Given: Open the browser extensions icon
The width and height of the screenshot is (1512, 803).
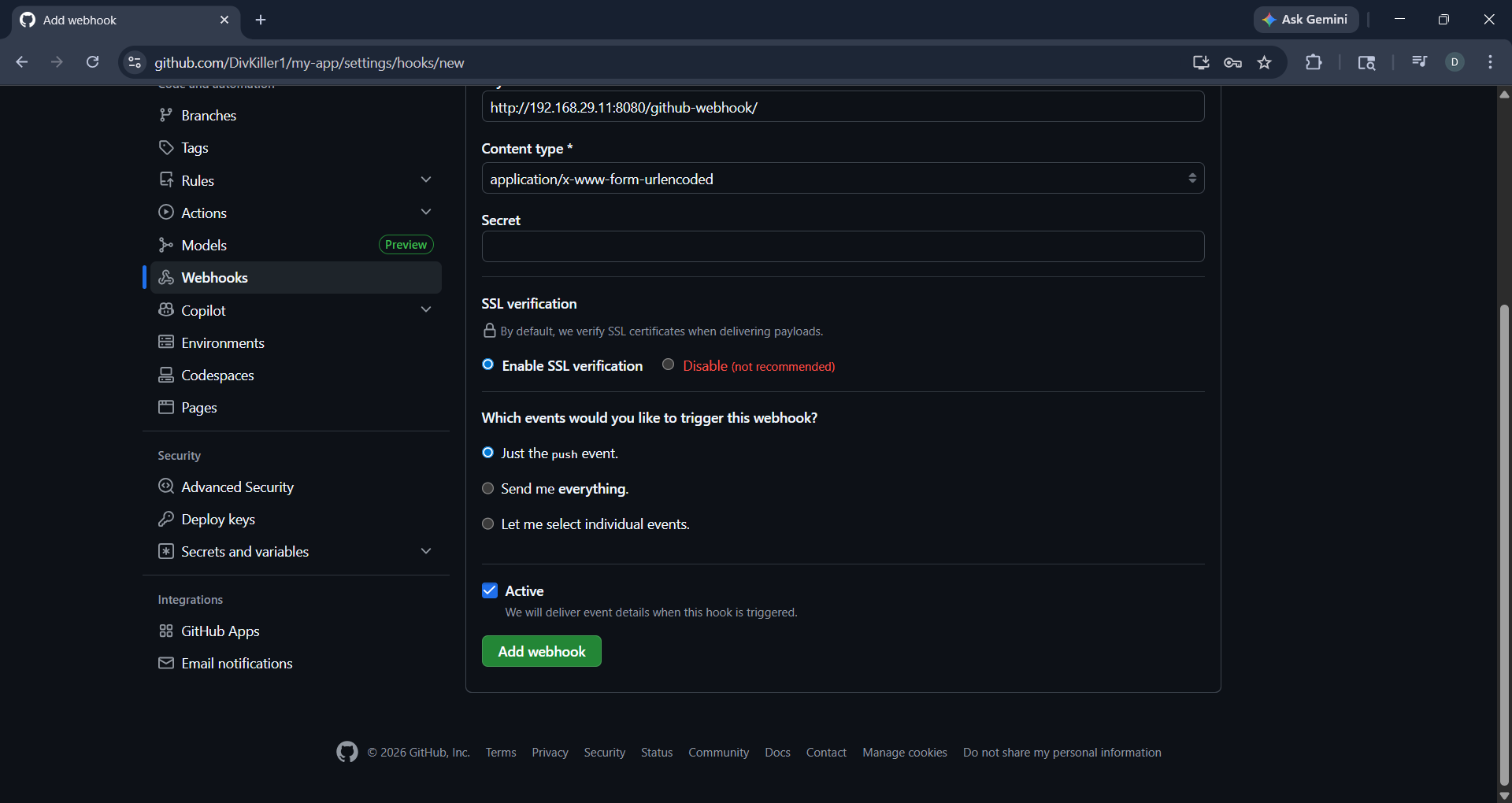Looking at the screenshot, I should coord(1314,62).
